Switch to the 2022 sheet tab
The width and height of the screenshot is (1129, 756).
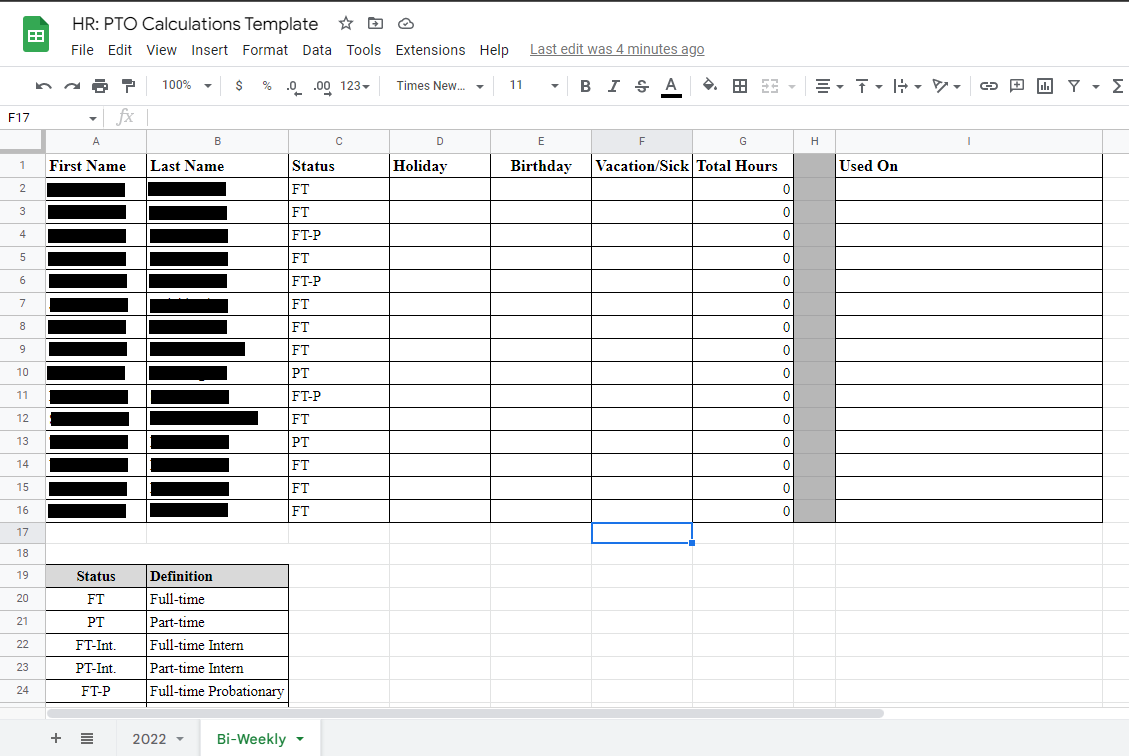tap(149, 739)
